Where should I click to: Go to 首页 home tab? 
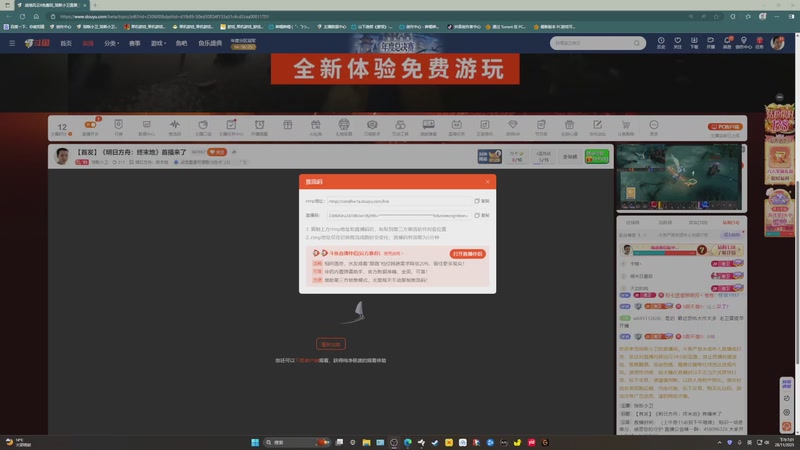pyautogui.click(x=66, y=43)
